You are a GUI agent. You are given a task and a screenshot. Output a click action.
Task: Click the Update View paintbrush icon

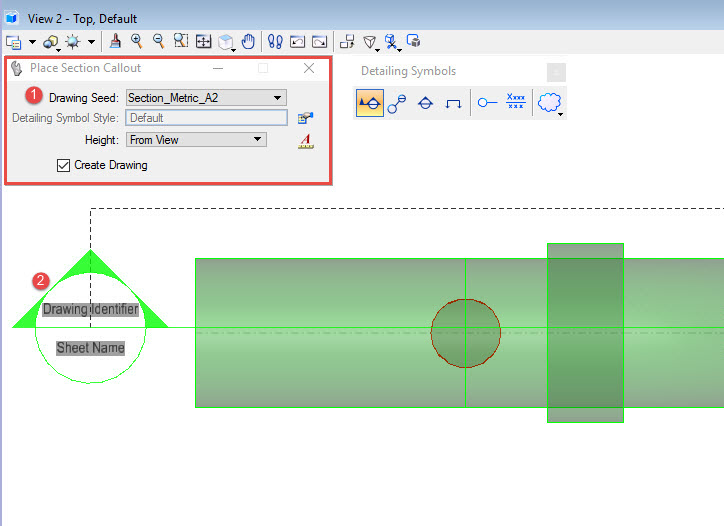[x=115, y=42]
